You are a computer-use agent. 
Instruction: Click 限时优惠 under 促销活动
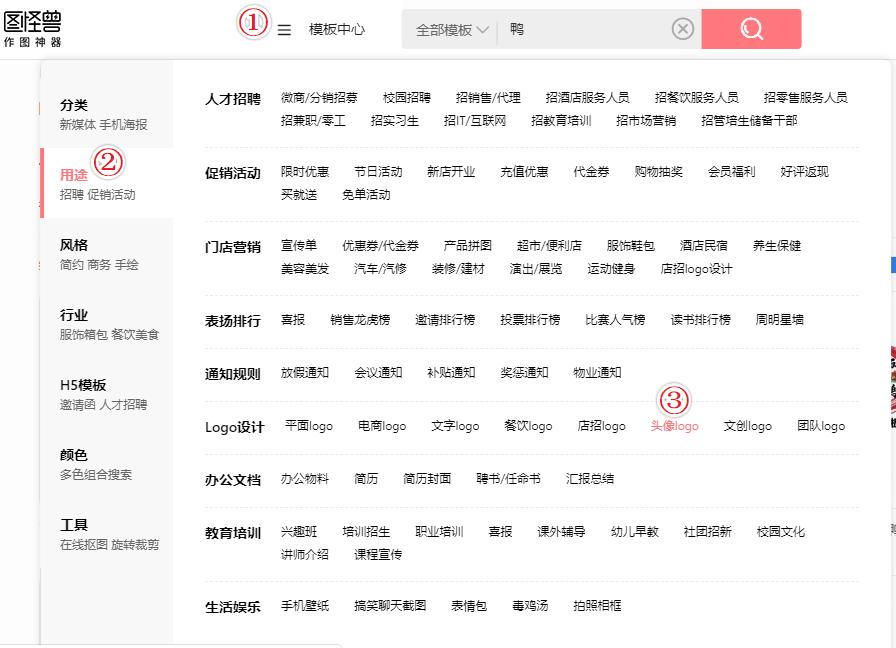[x=305, y=171]
